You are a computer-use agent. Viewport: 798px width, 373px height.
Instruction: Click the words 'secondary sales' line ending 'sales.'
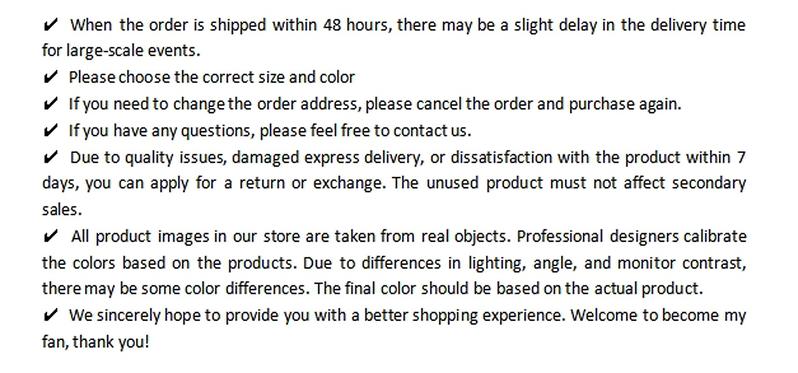[62, 210]
